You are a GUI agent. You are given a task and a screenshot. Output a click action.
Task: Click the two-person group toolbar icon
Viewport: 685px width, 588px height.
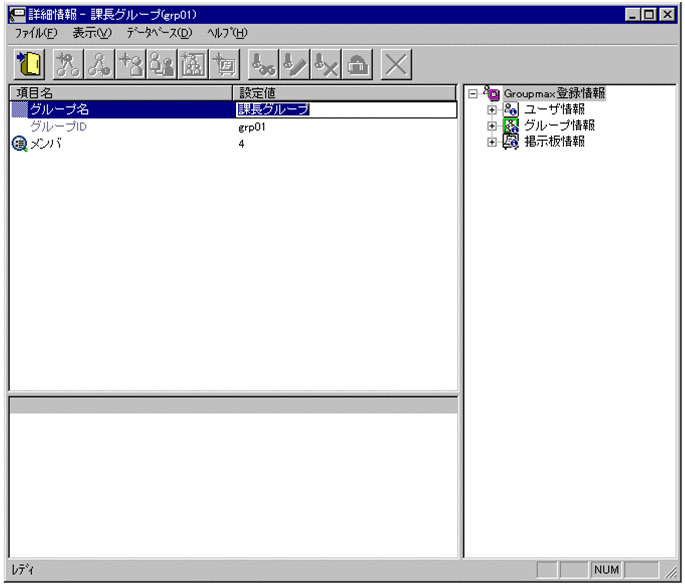point(162,65)
